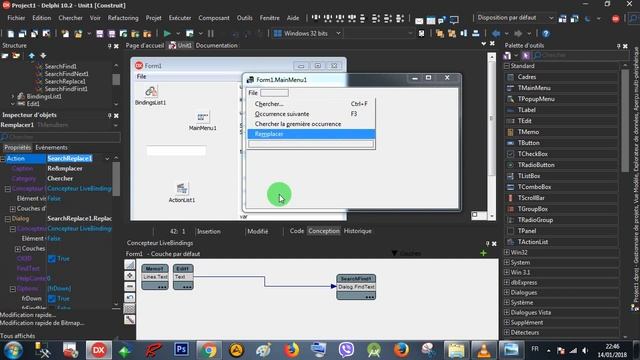Click the pause button in the toolbar
640x360 pixels.
pyautogui.click(x=211, y=33)
